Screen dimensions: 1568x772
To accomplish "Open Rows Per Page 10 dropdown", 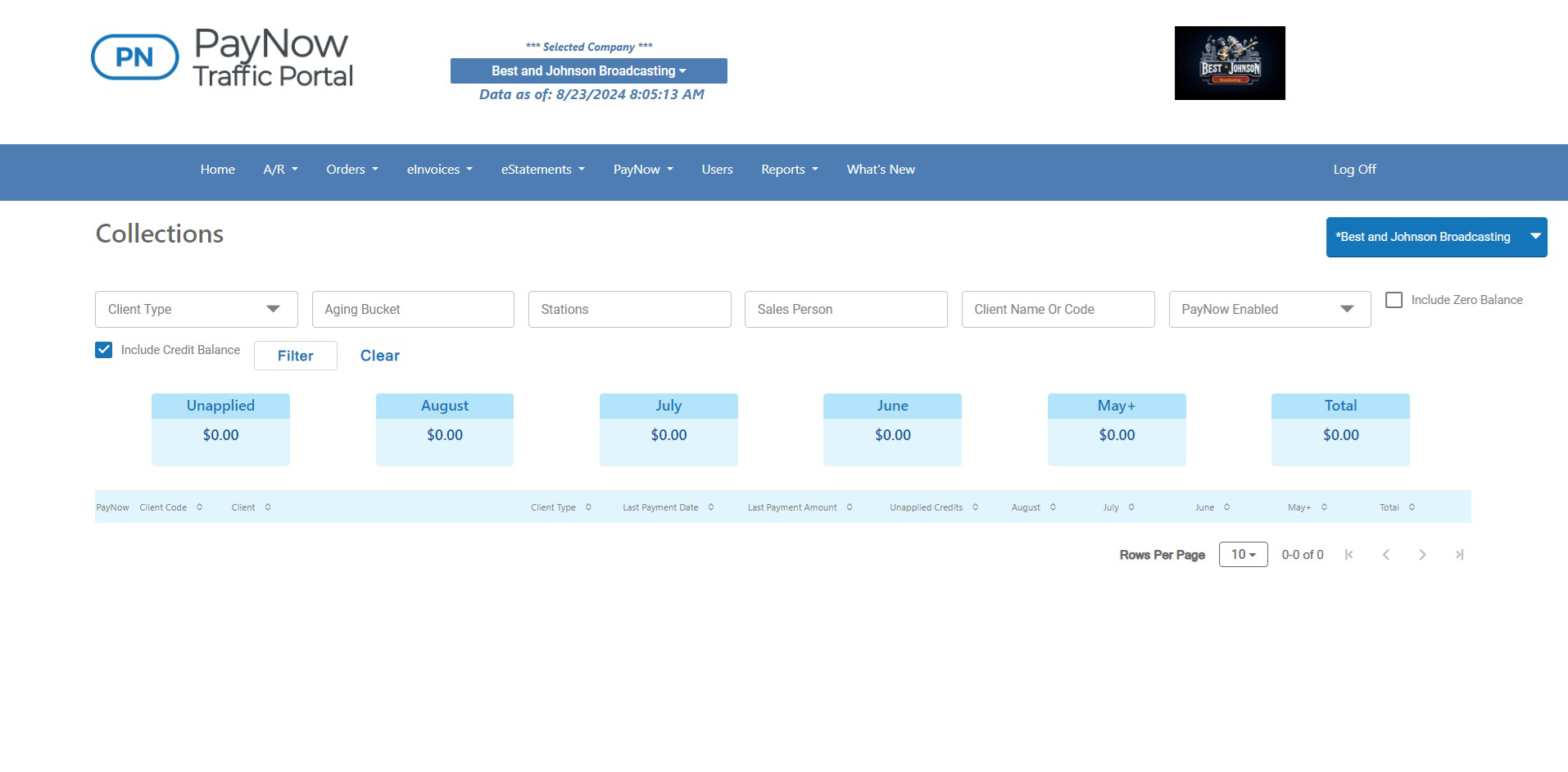I will tap(1243, 555).
